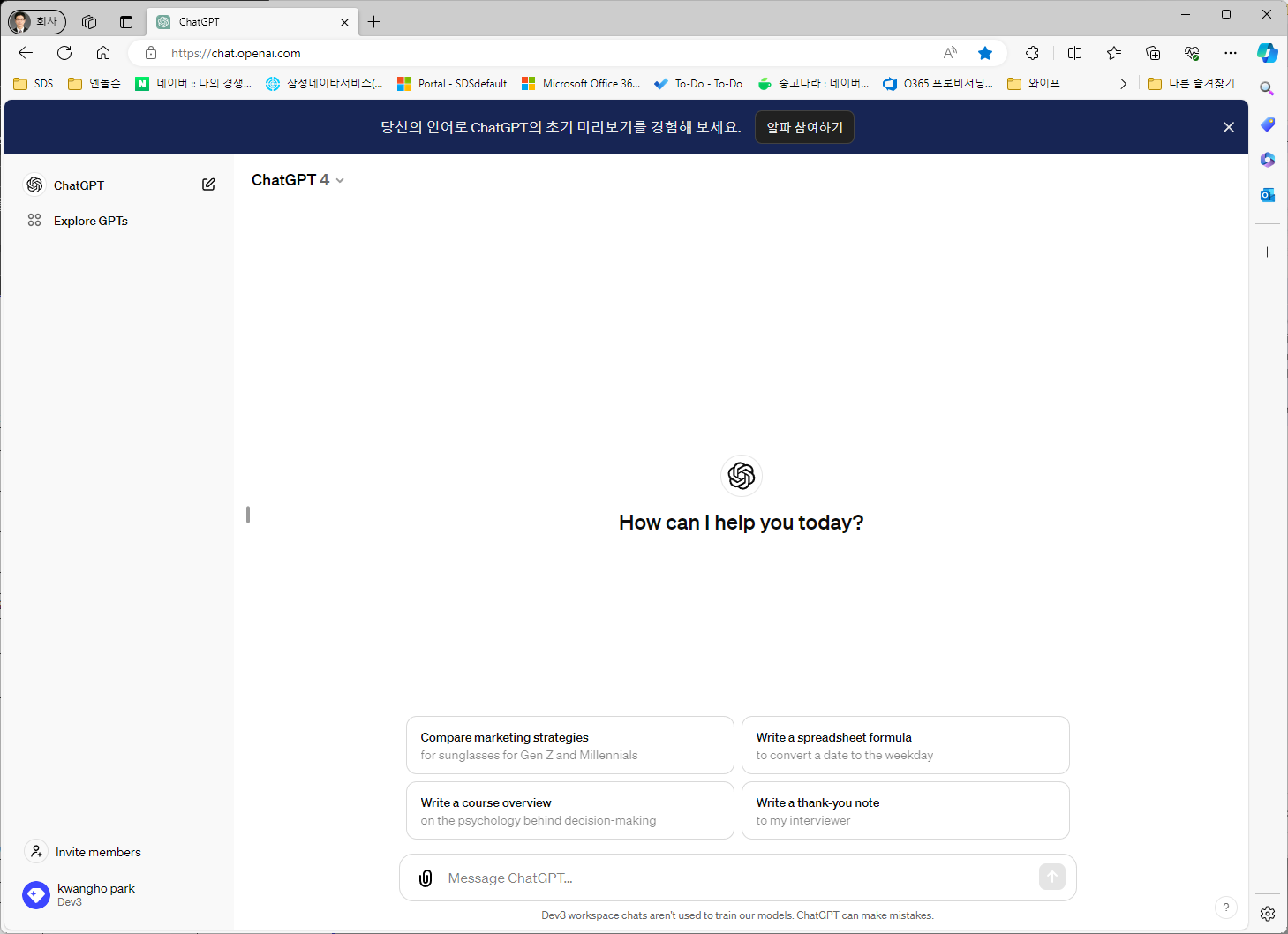Open the Edge sidebar settings gear
Screen dimensions: 1288x934
[1268, 914]
